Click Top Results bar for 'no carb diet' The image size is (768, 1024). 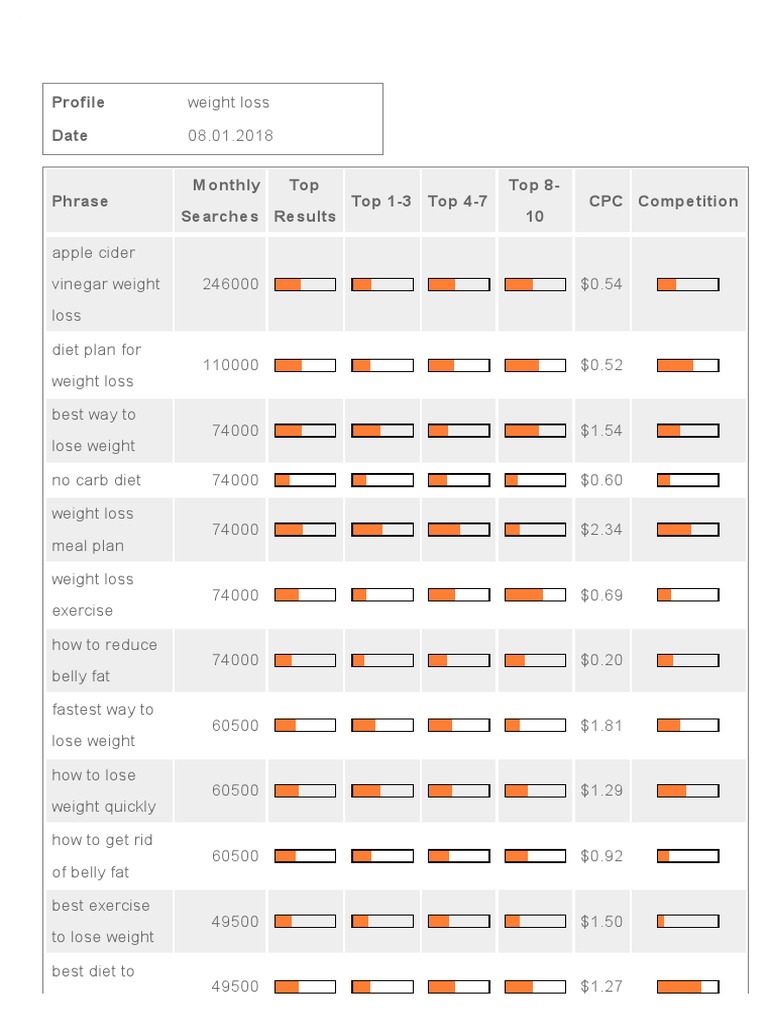coord(305,480)
